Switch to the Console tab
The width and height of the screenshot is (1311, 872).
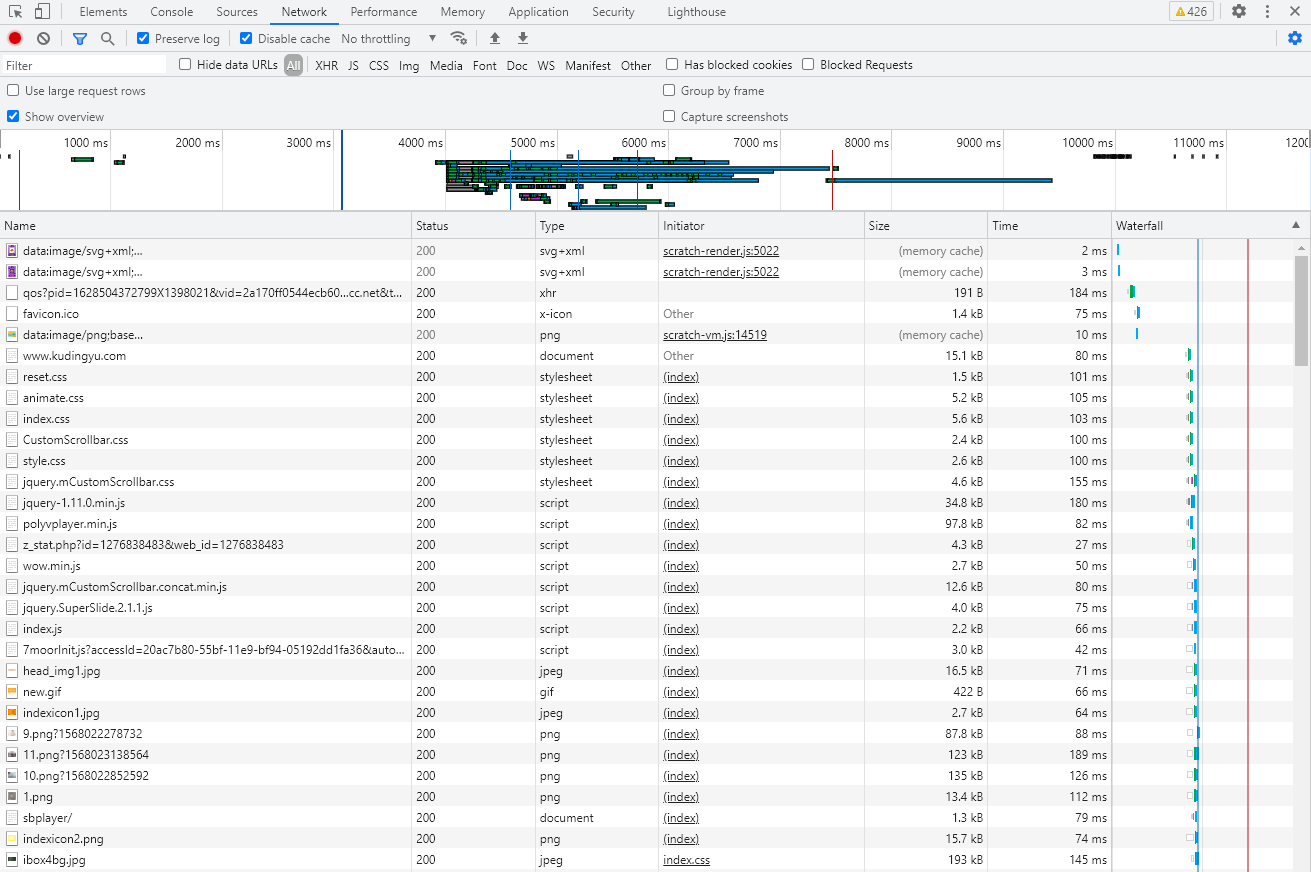coord(172,12)
